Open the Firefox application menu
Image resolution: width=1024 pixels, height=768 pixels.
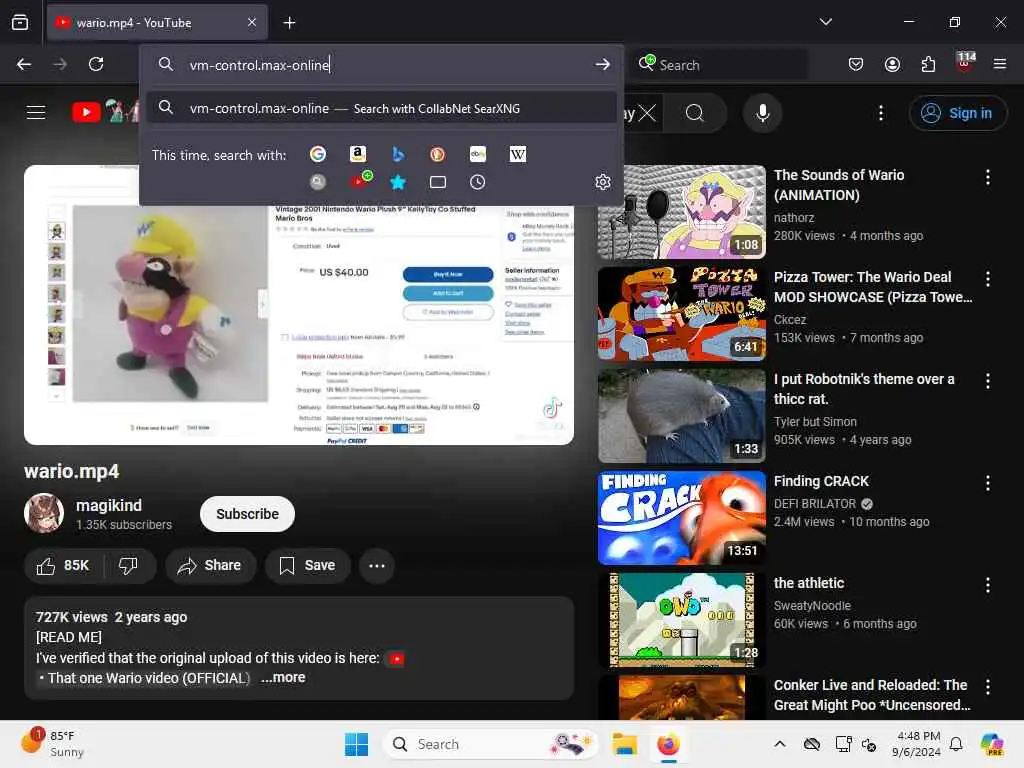999,64
